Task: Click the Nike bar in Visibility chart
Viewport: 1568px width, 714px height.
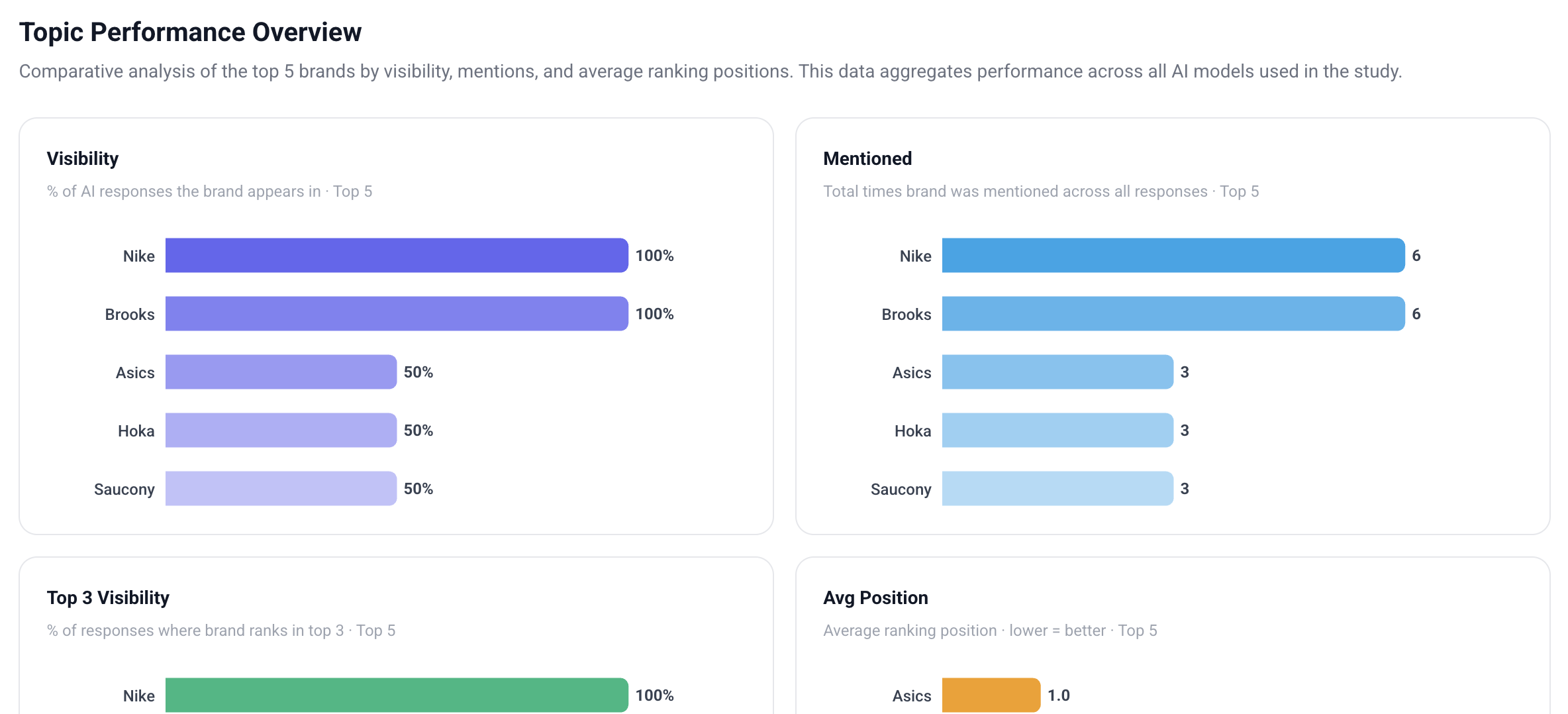Action: point(396,256)
